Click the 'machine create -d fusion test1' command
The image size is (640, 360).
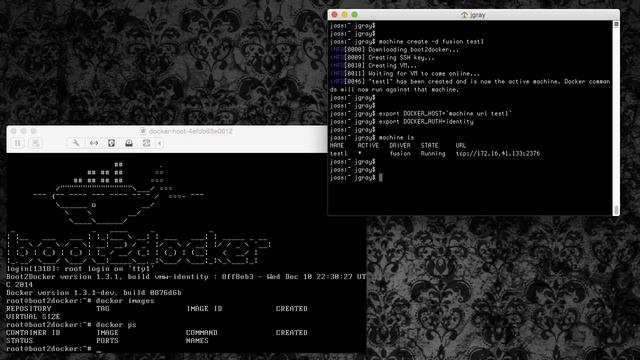[431, 42]
